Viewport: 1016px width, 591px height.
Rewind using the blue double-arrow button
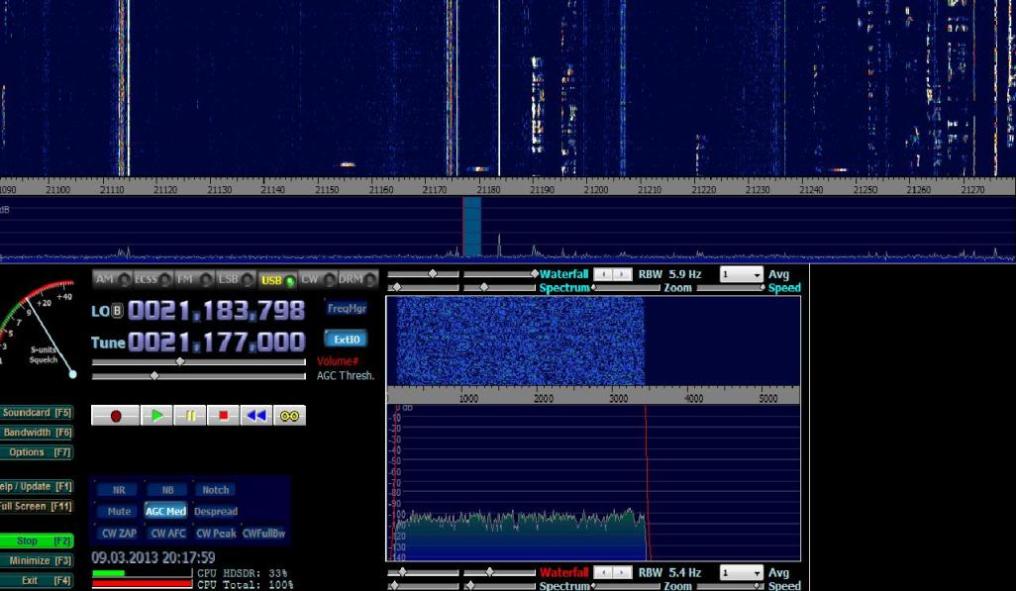256,416
